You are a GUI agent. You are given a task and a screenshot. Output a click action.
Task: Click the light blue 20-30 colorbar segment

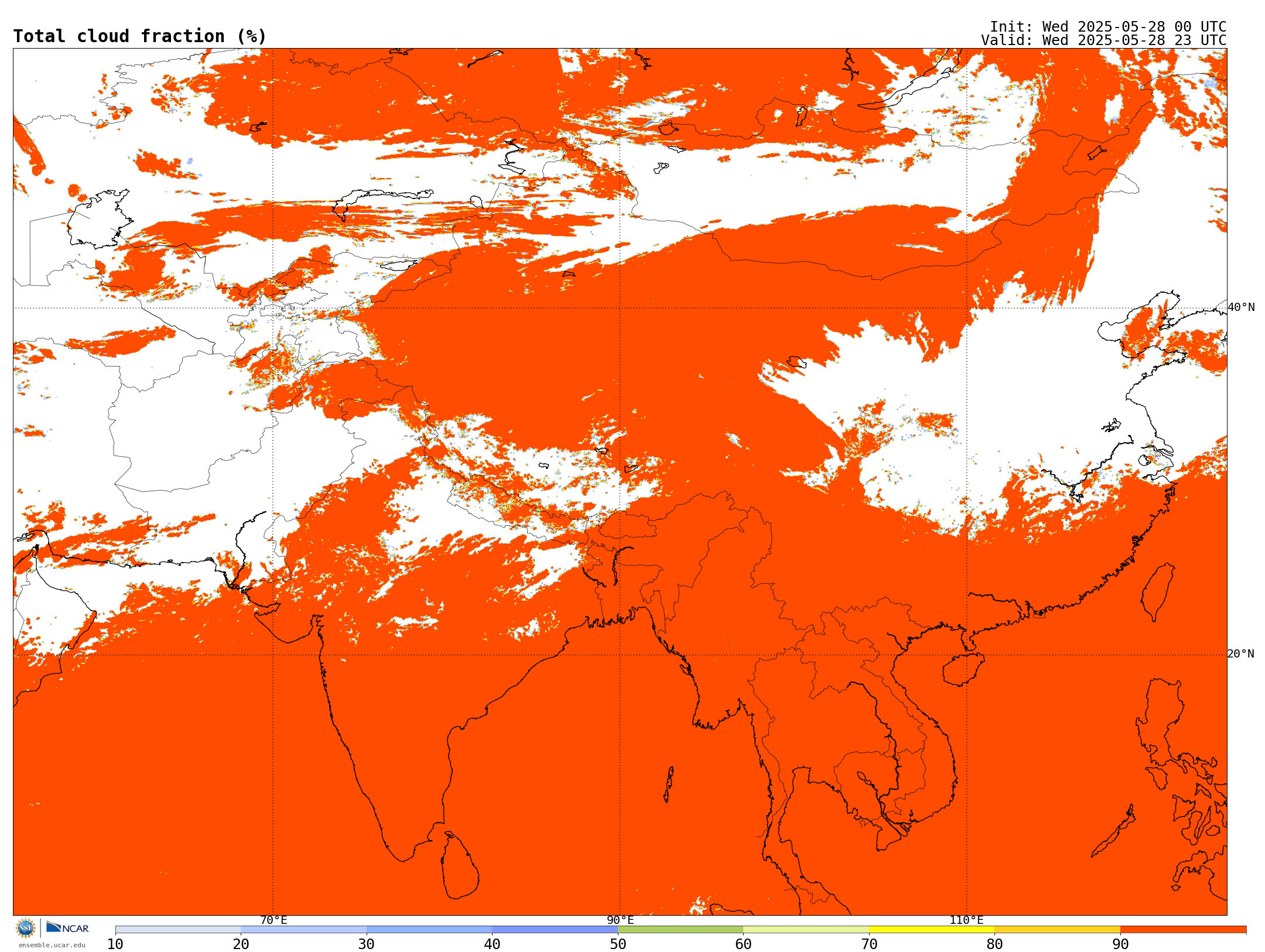click(x=303, y=930)
